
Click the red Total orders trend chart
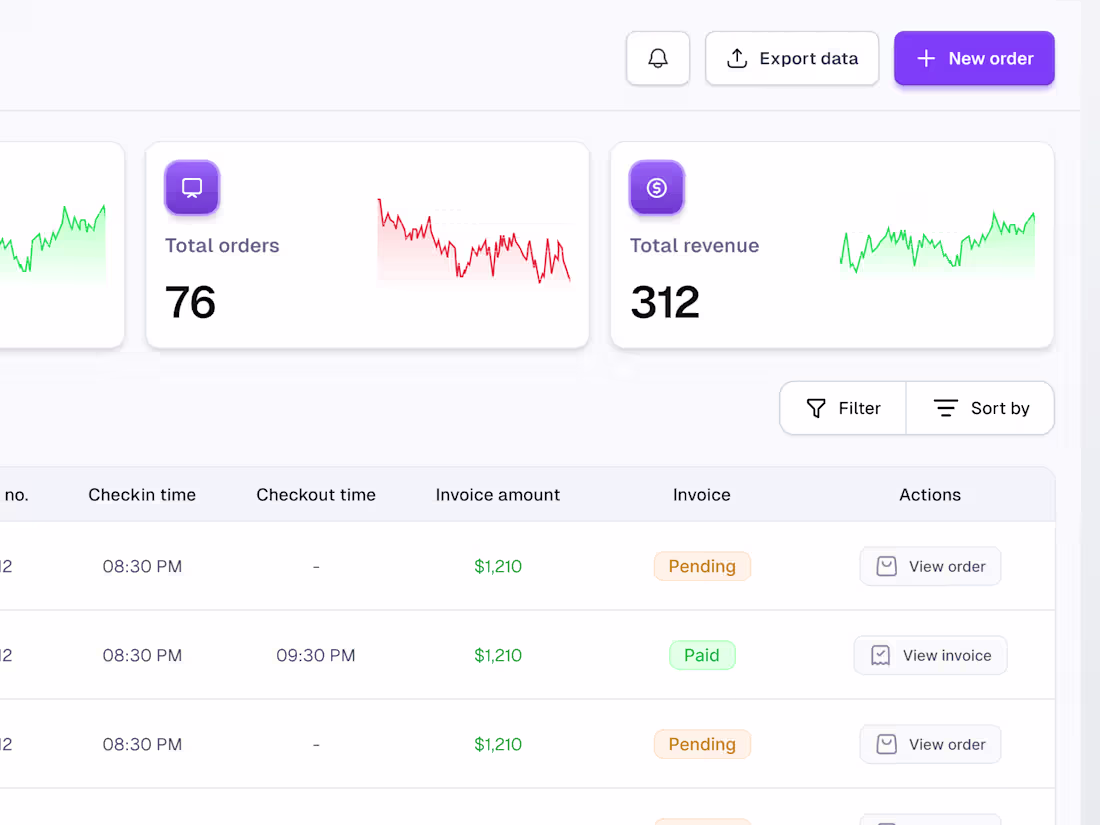click(474, 241)
